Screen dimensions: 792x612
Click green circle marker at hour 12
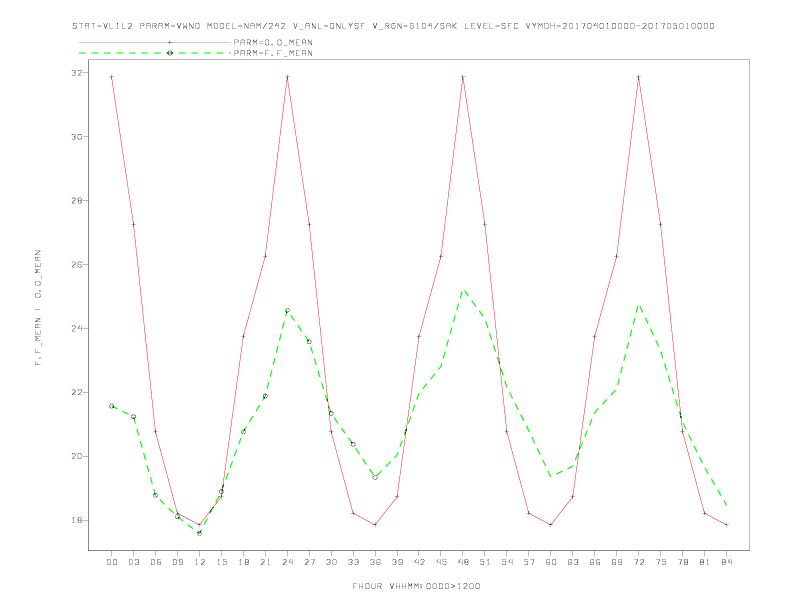[200, 533]
